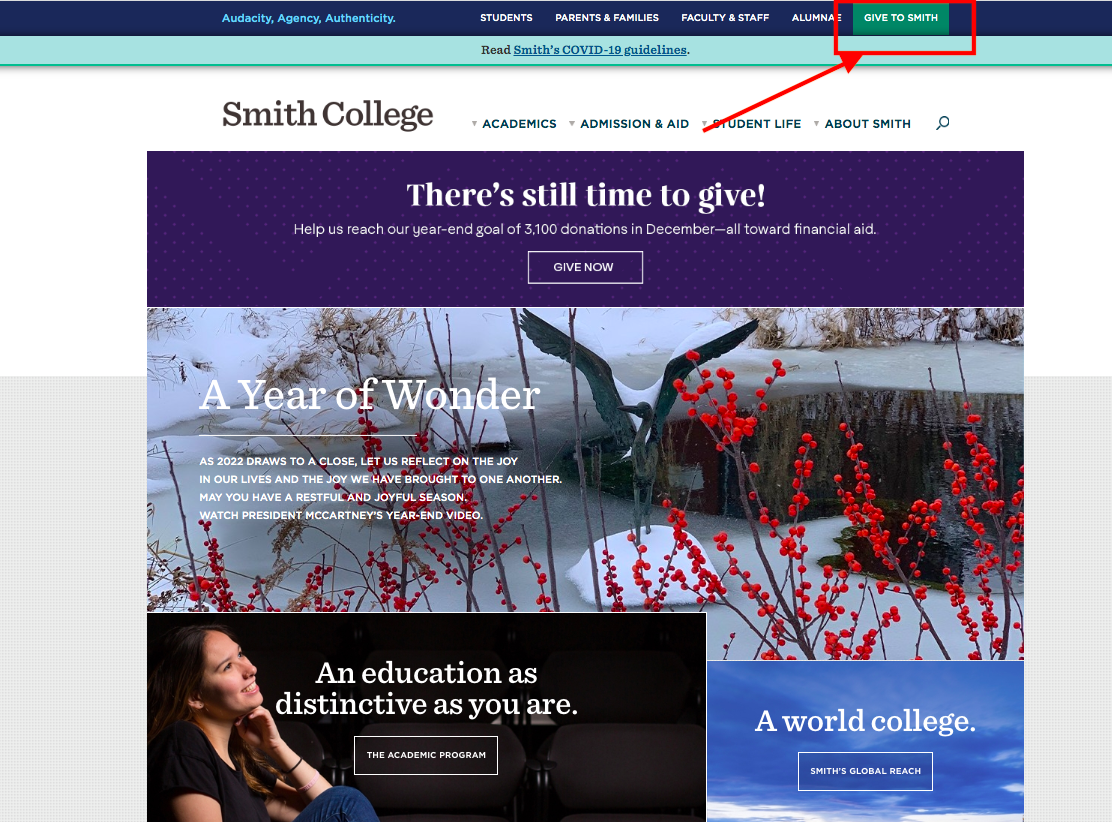
Task: Click The Academic Program button
Action: (426, 755)
